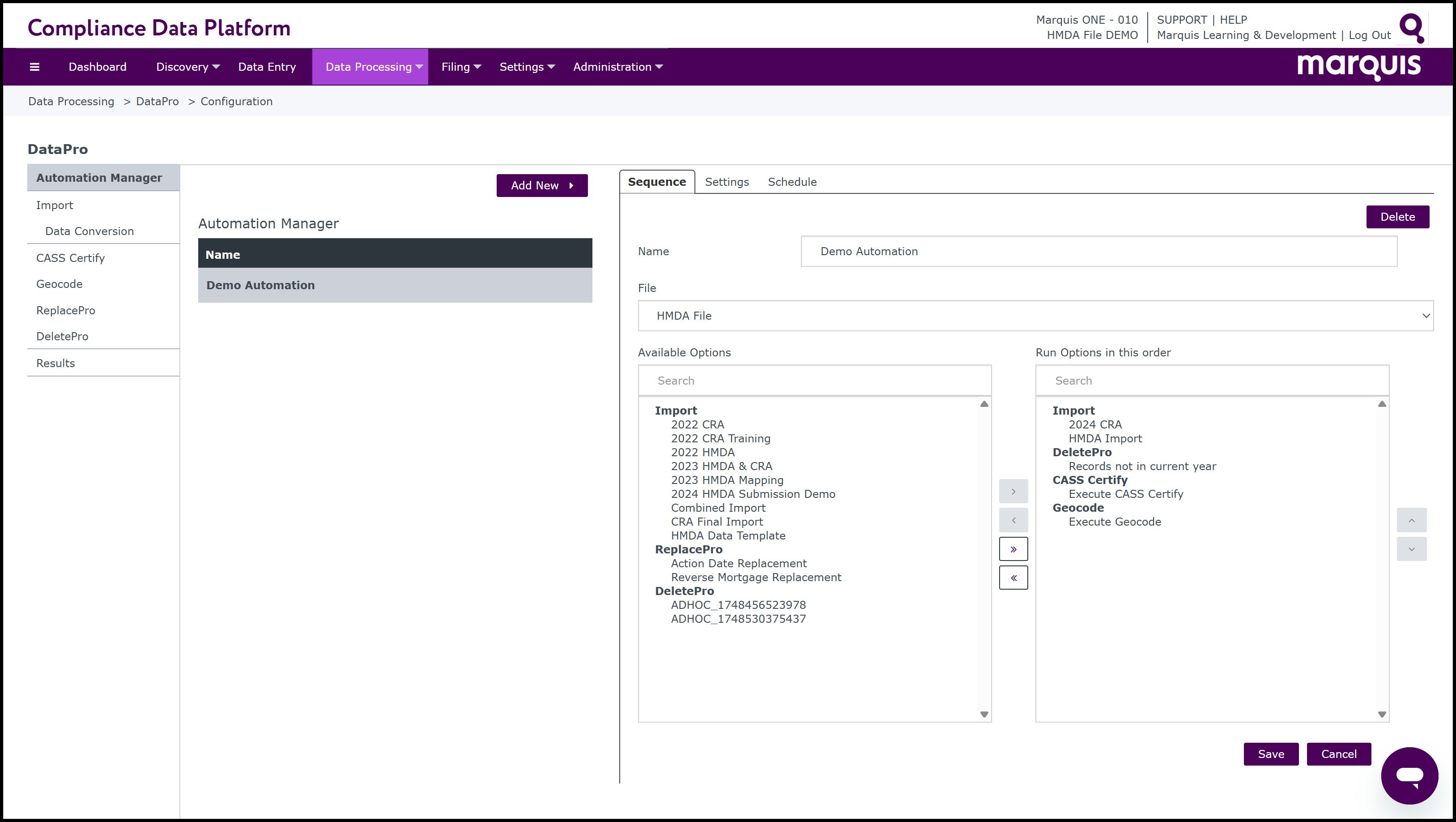Move all options left with double arrow

click(1013, 578)
